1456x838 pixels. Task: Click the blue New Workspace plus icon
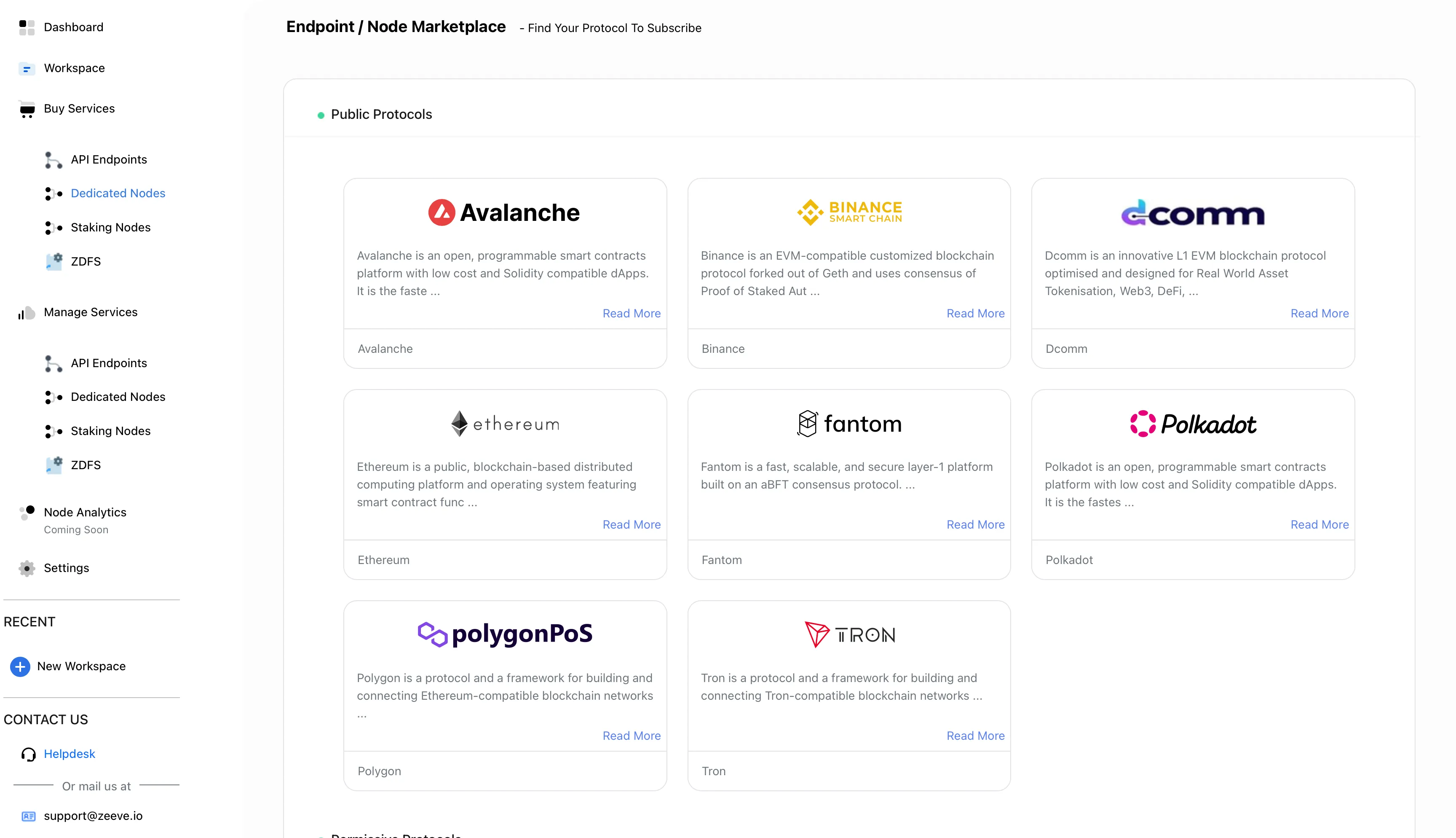pos(20,666)
